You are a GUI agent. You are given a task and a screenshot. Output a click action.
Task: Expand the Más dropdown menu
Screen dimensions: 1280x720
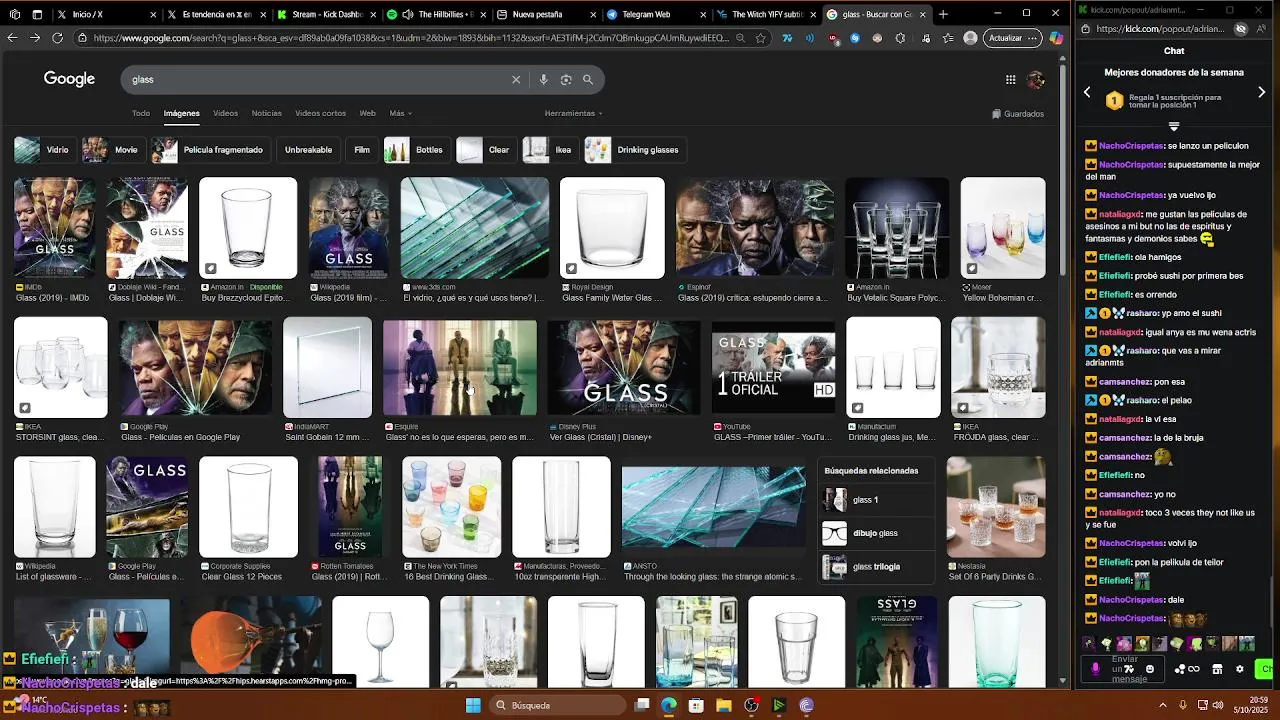400,113
